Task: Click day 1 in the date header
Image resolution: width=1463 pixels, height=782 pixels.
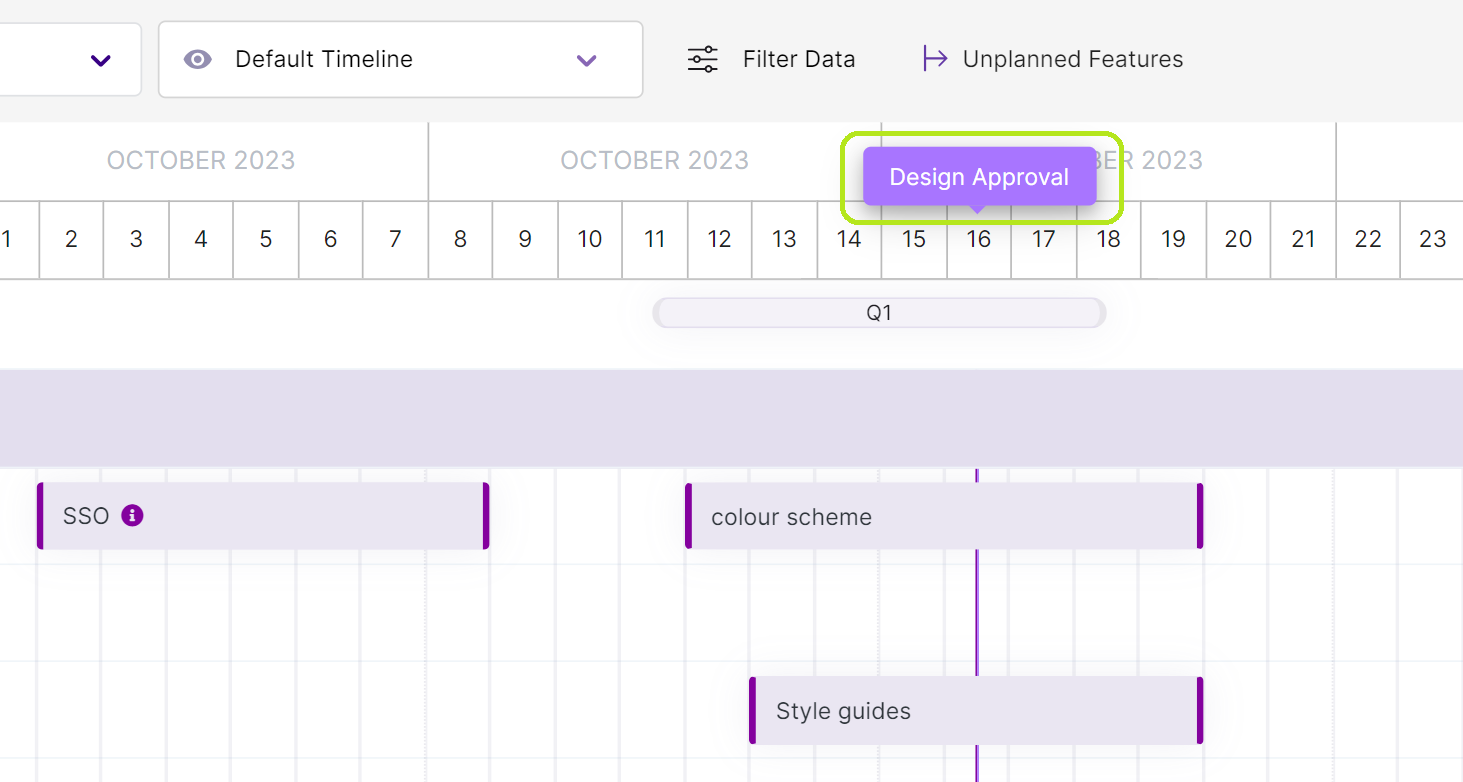Action: coord(6,240)
